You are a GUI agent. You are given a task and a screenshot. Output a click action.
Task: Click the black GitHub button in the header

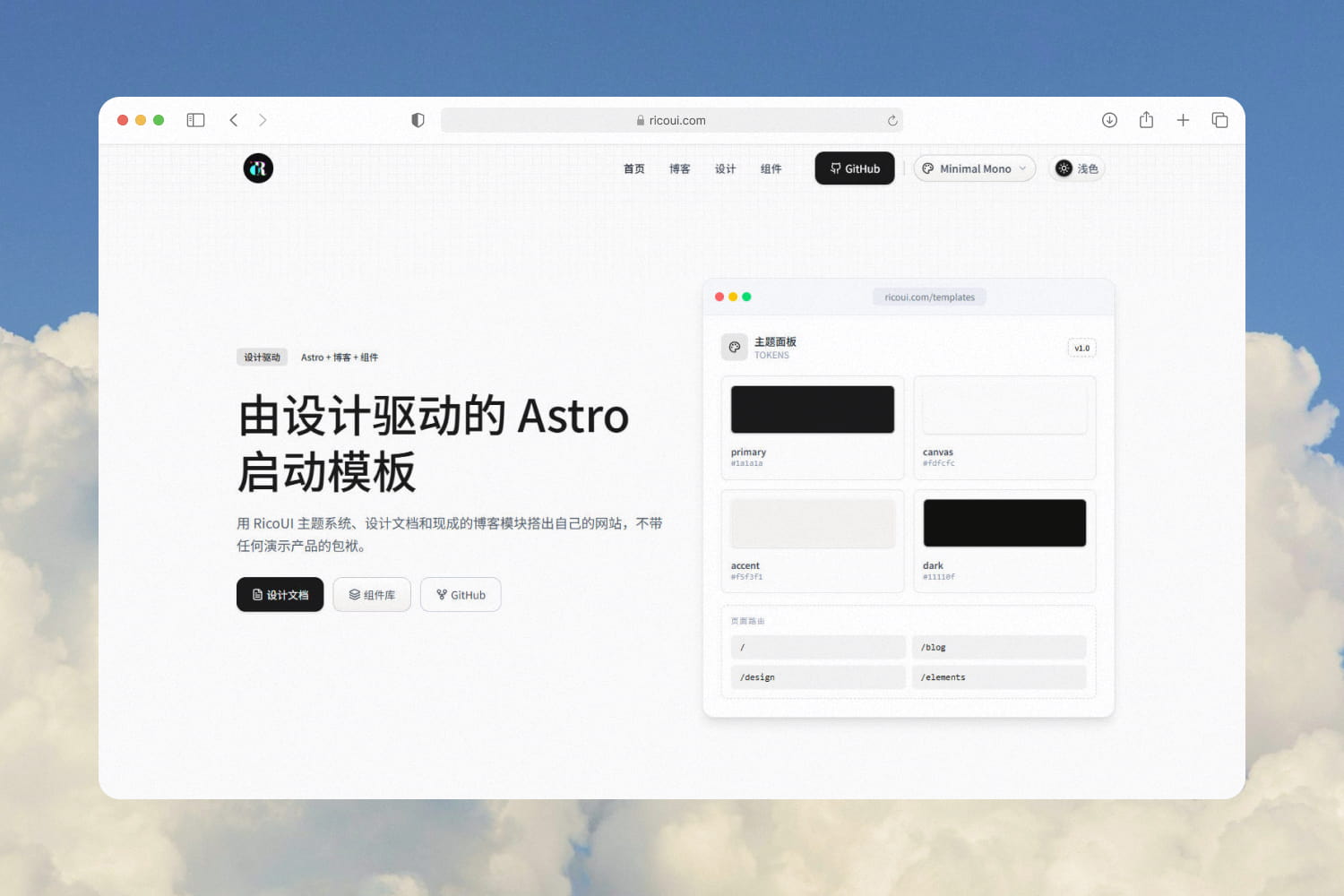pos(855,168)
